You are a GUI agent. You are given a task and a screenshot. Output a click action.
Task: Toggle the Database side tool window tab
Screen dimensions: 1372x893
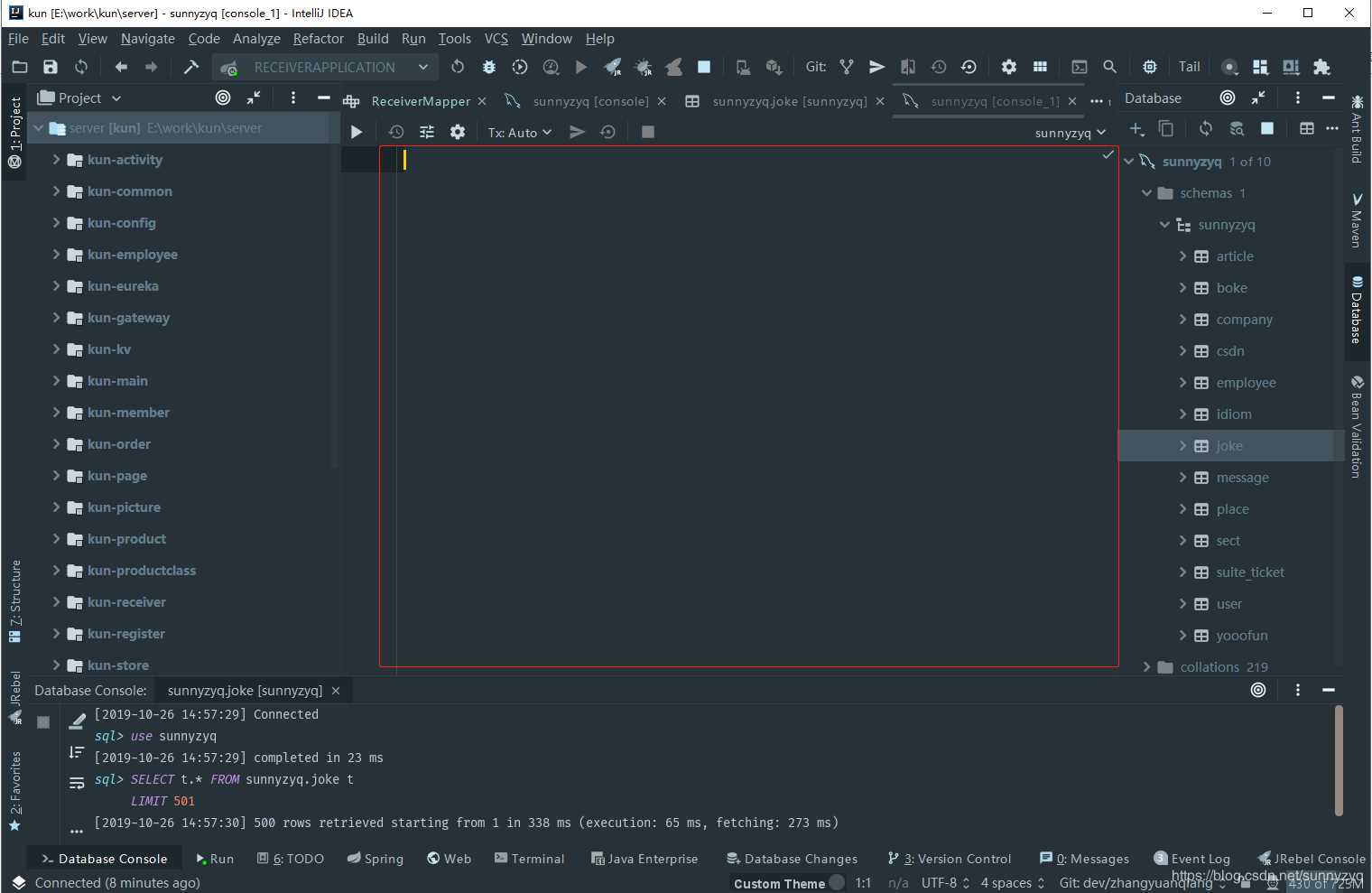pyautogui.click(x=1357, y=311)
